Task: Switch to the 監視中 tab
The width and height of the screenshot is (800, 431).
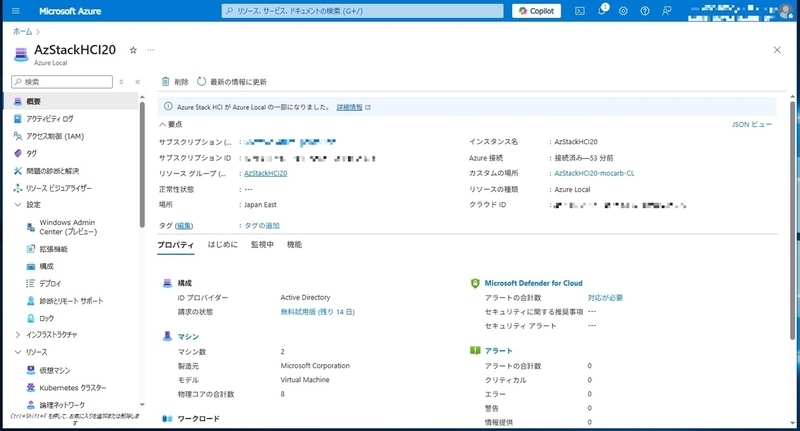Action: point(262,245)
